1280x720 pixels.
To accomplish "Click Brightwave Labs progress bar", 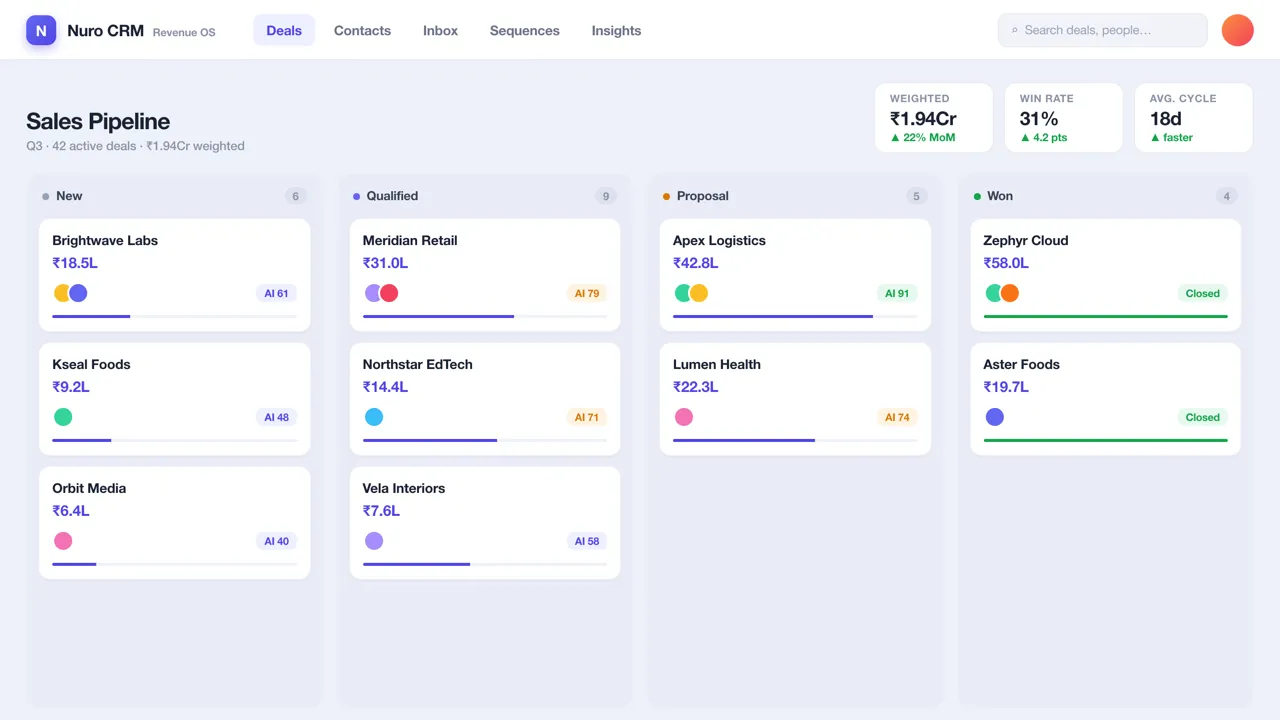I will [x=175, y=316].
